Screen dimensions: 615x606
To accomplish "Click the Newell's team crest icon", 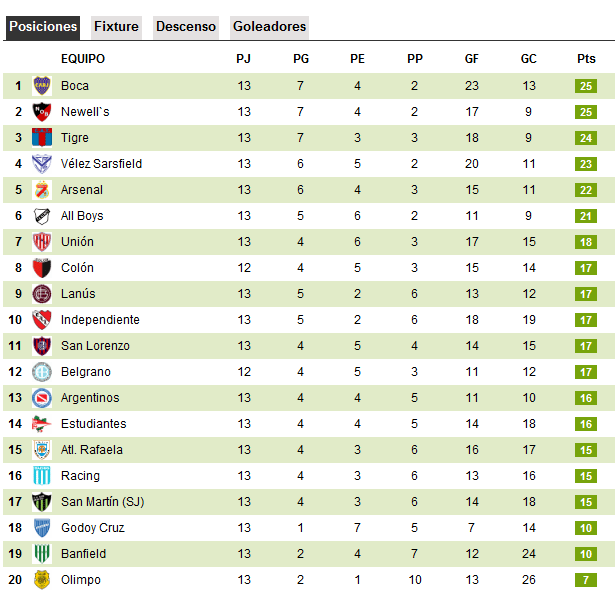I will pyautogui.click(x=42, y=112).
